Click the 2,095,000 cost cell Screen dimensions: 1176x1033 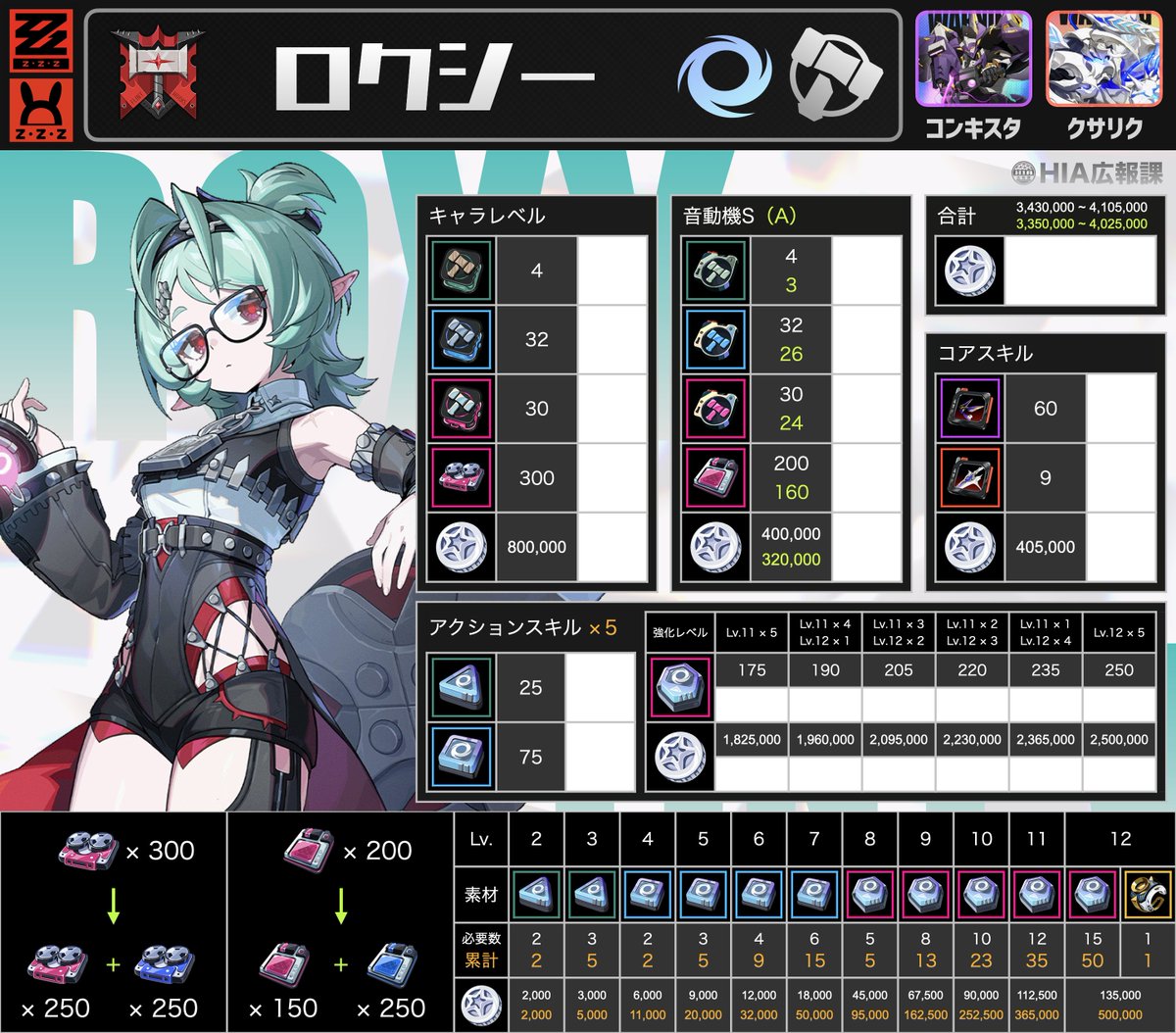899,739
